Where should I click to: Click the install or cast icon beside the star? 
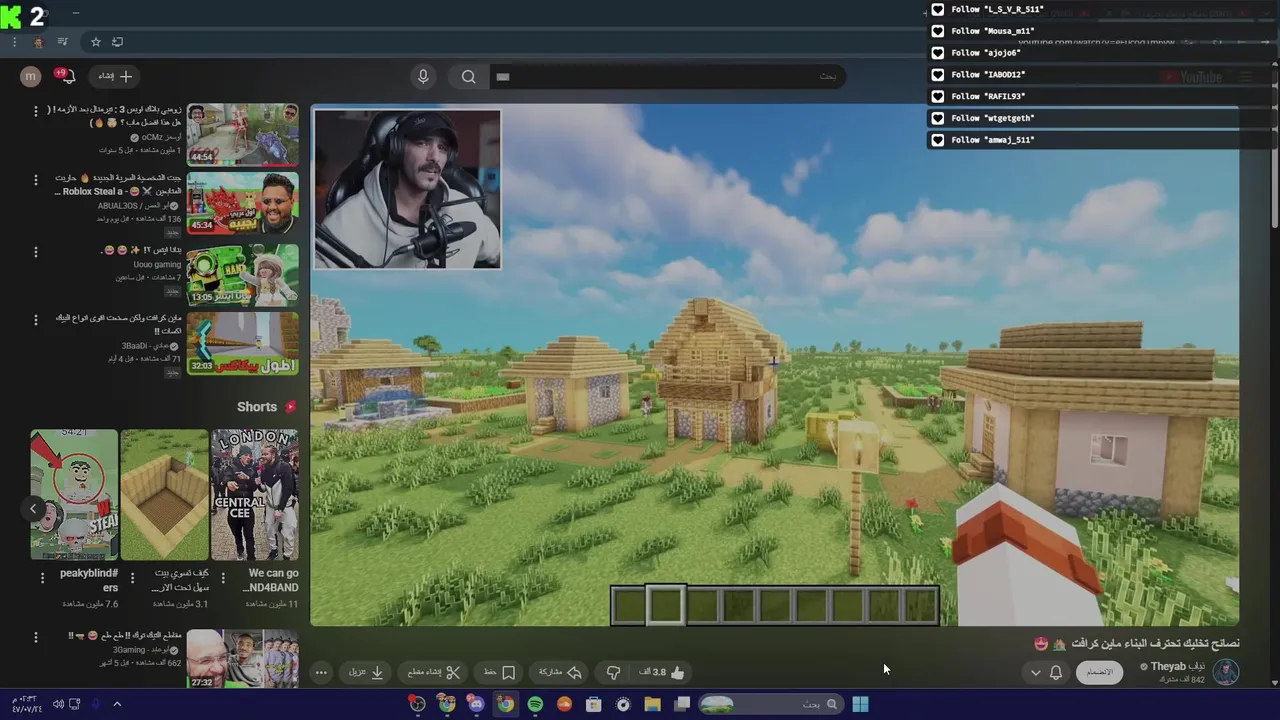117,42
